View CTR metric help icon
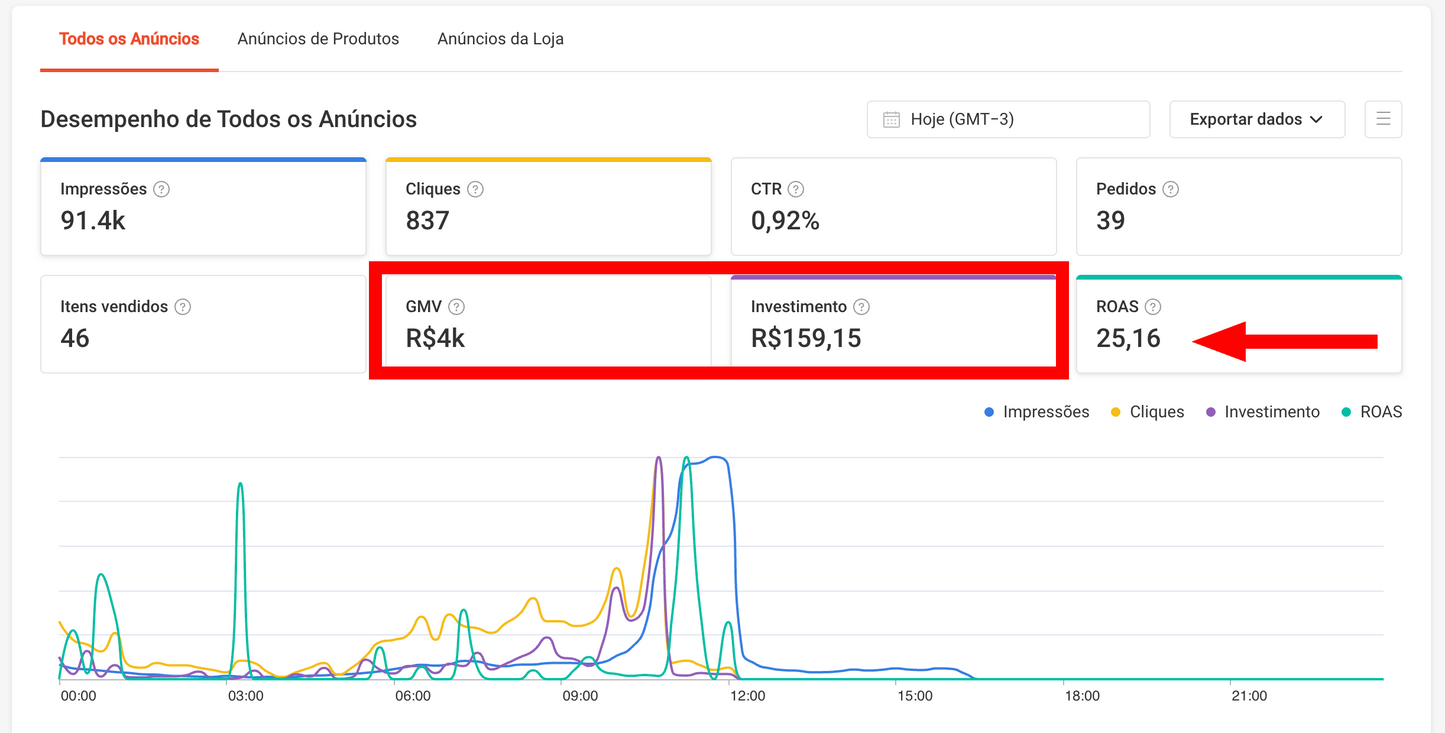The width and height of the screenshot is (1445, 733). [x=796, y=188]
